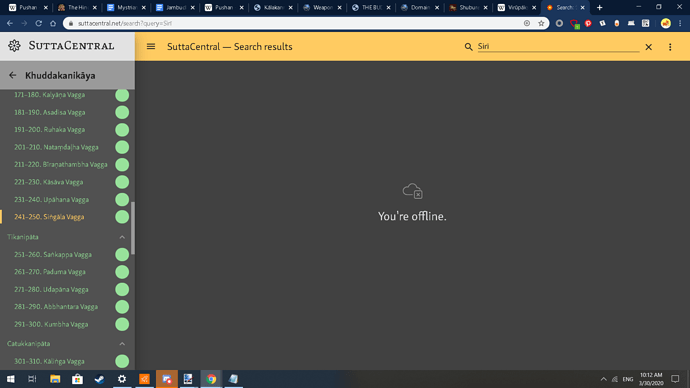Switch to the Jambud browser tab
This screenshot has height=388, width=690.
(x=175, y=7)
